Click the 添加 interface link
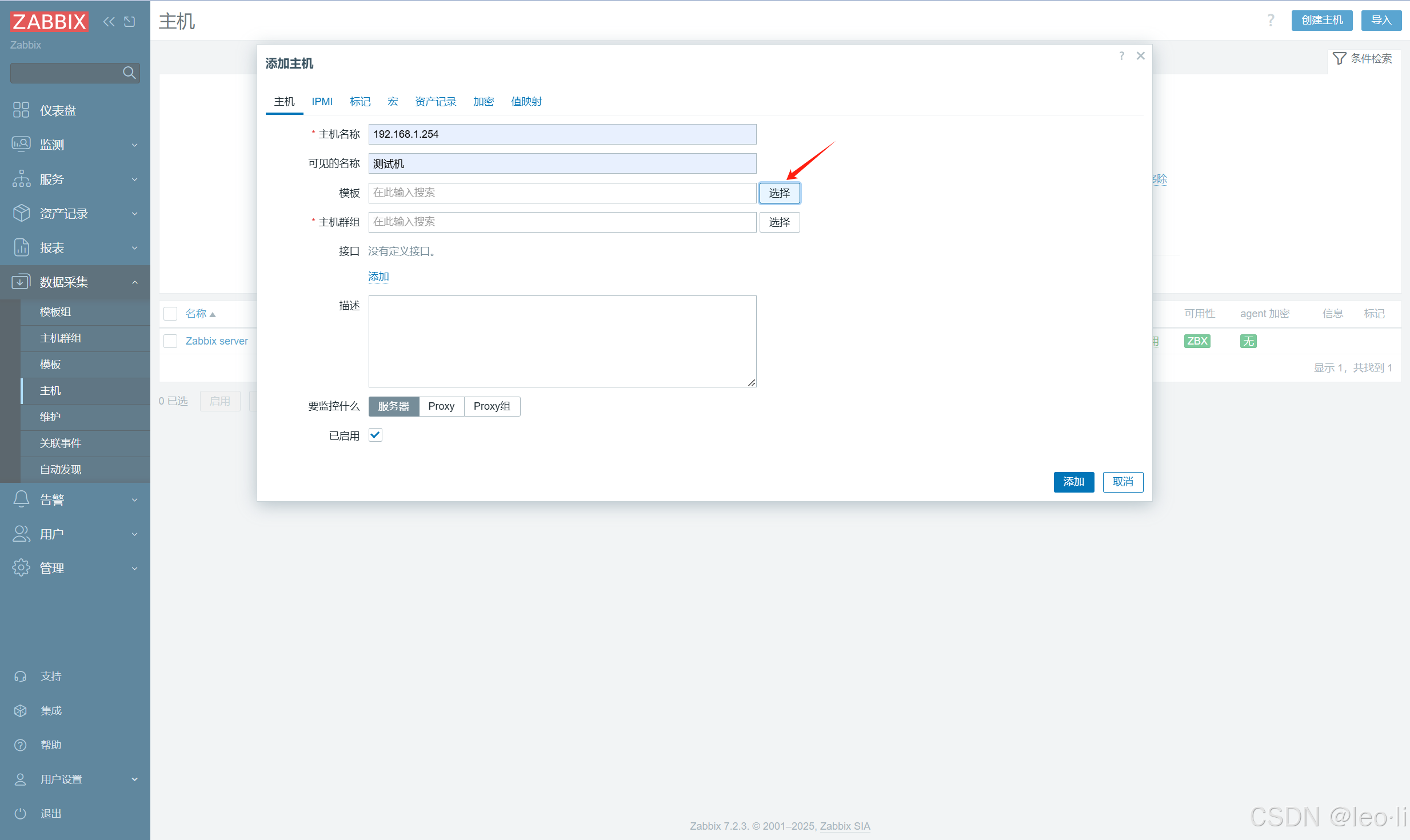This screenshot has width=1410, height=840. point(378,277)
